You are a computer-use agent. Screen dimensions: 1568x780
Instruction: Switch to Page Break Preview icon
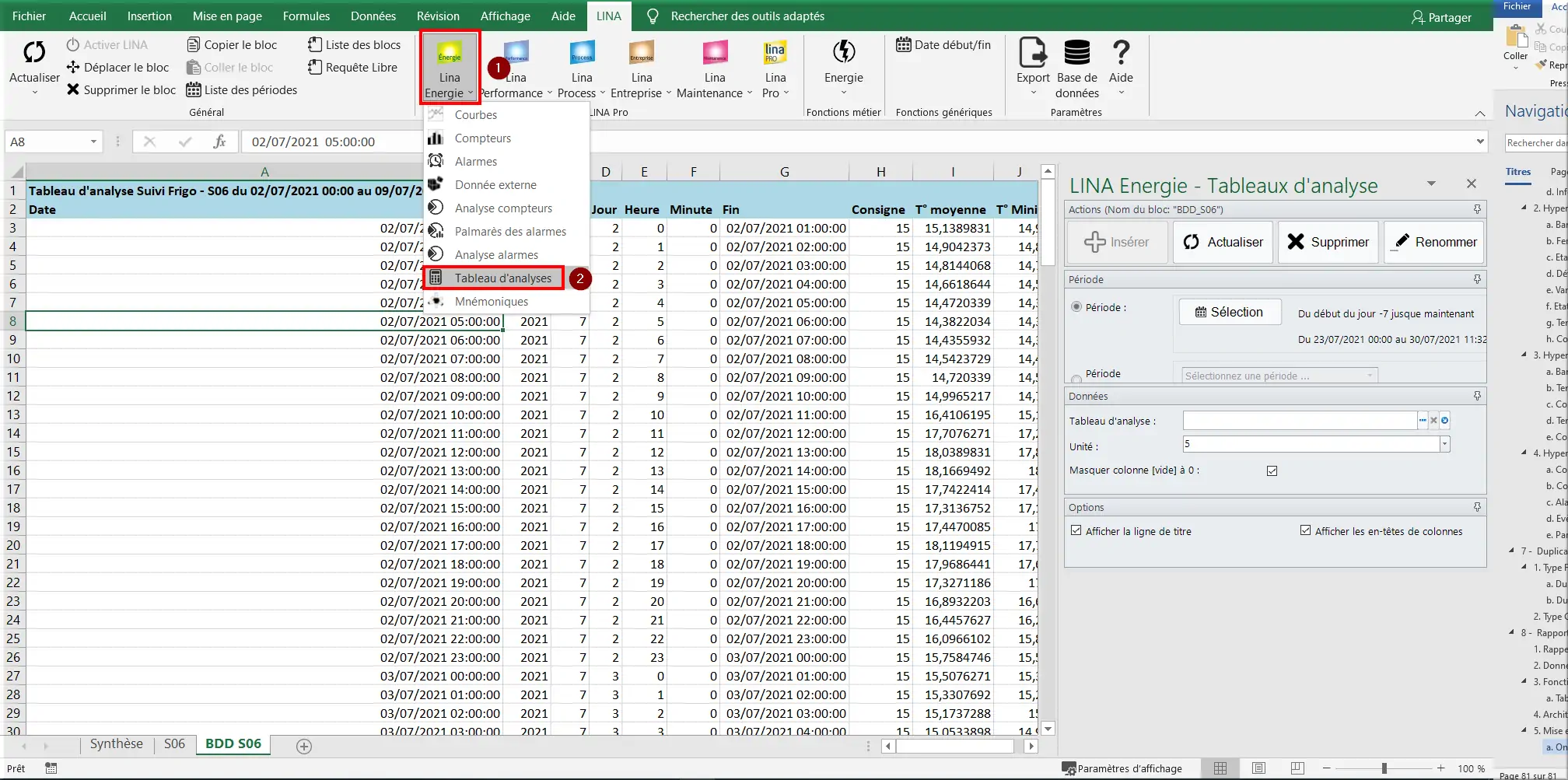1297,768
